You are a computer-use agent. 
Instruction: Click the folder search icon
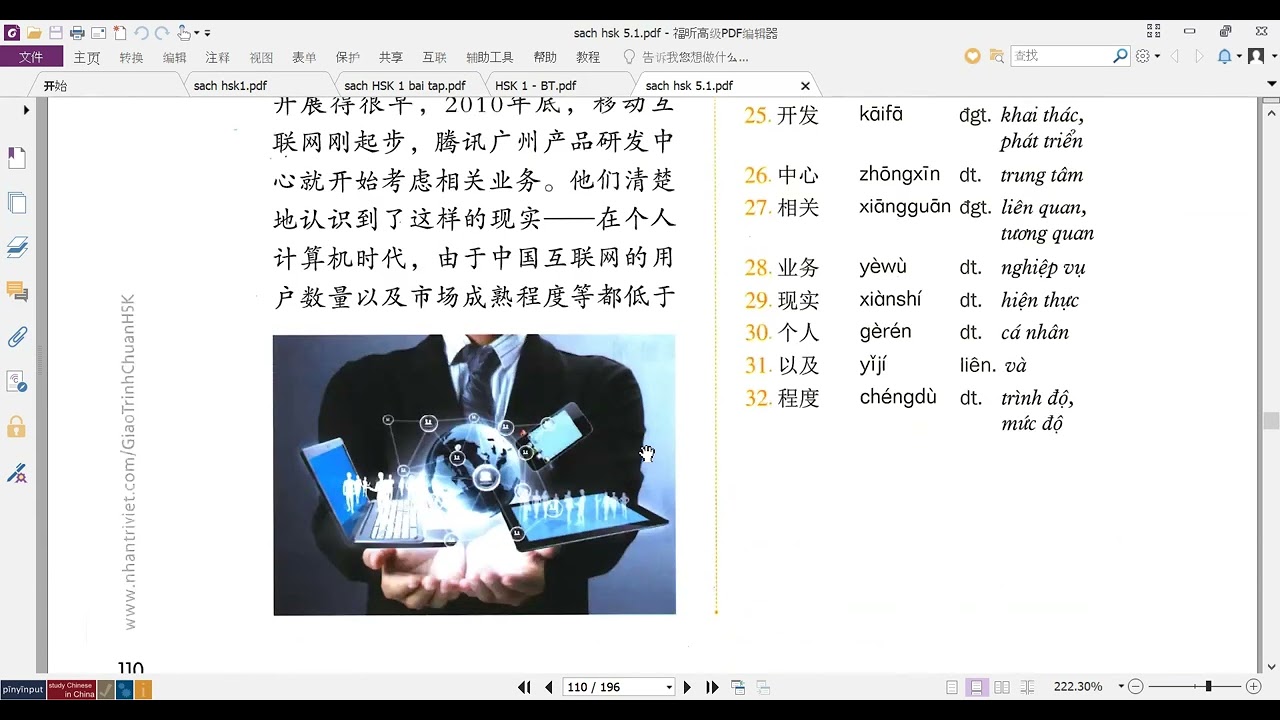tap(996, 56)
